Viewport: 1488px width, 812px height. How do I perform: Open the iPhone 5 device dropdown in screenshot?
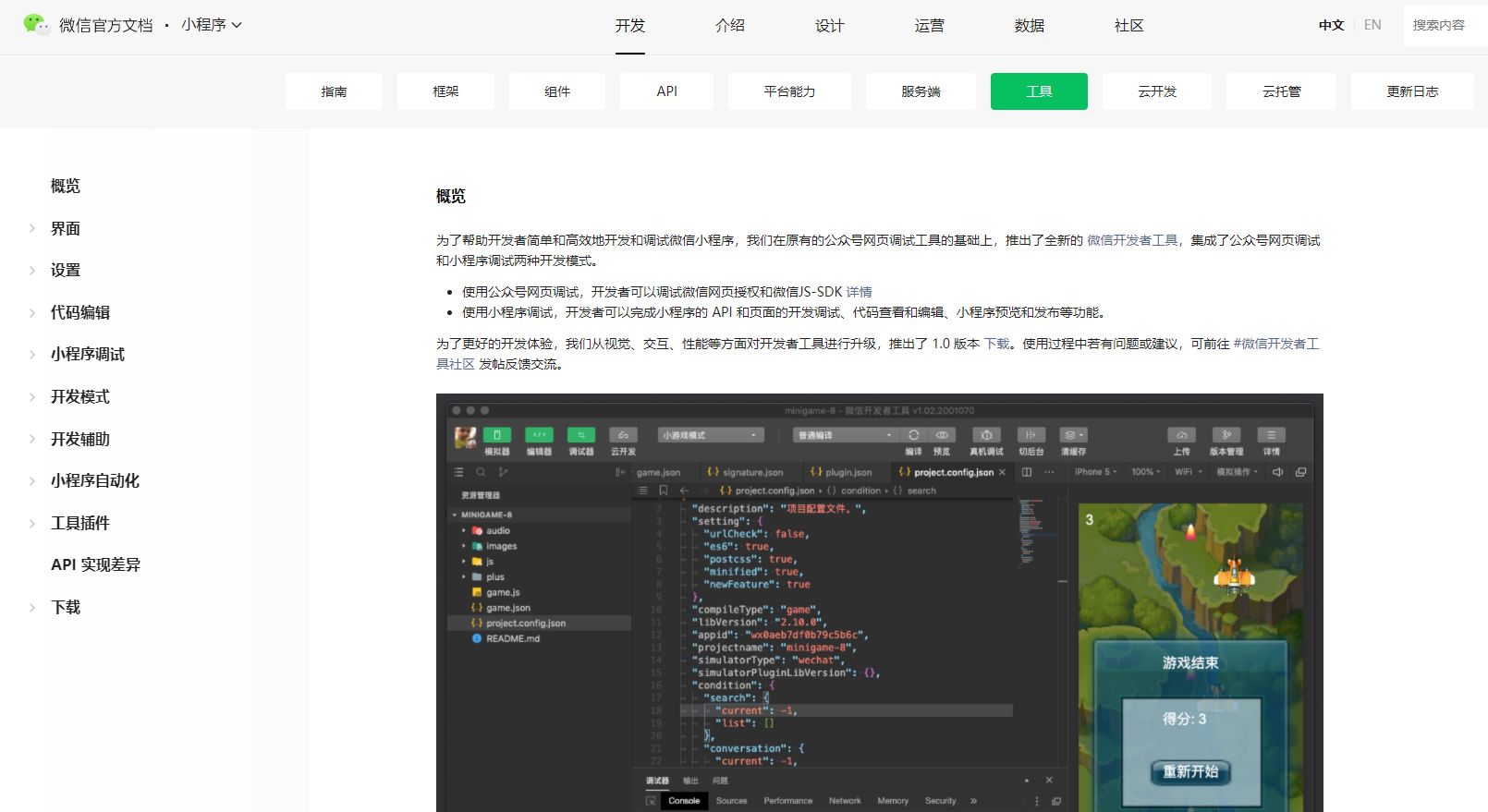tap(1095, 472)
